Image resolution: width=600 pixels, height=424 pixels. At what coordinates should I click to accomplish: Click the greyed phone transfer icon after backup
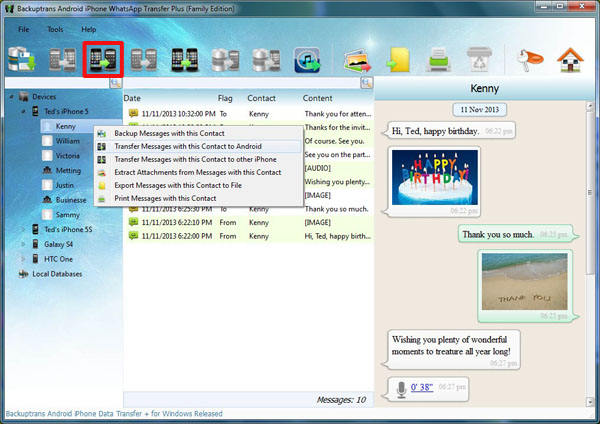[x=62, y=60]
